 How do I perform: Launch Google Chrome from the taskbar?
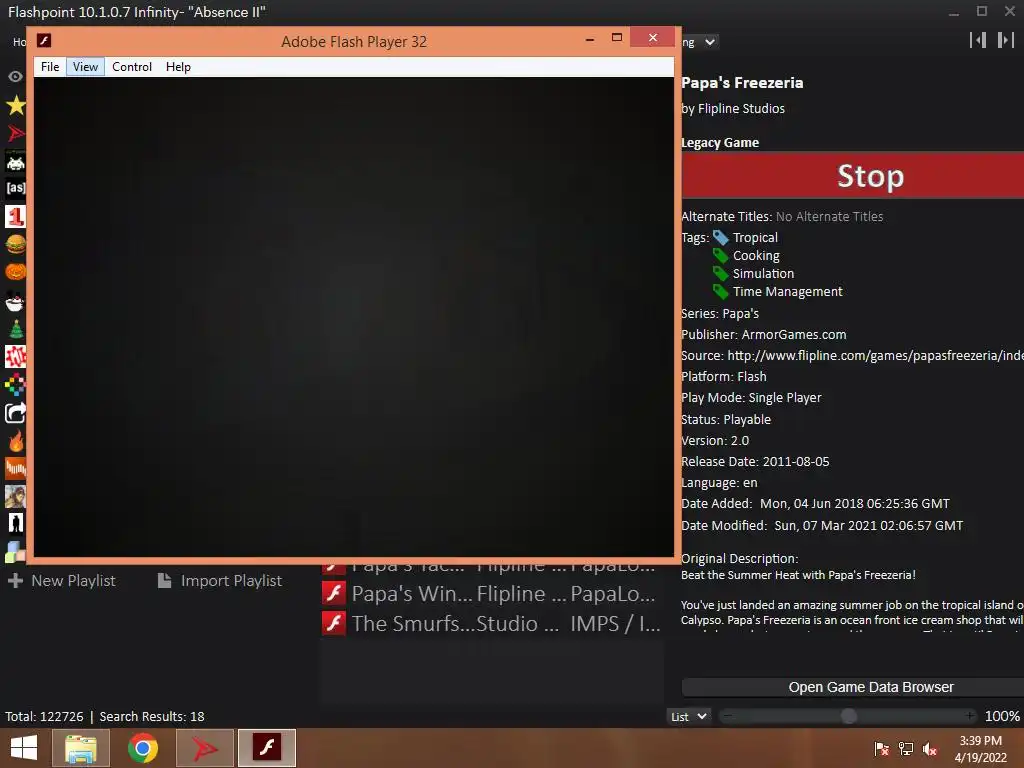click(x=143, y=748)
